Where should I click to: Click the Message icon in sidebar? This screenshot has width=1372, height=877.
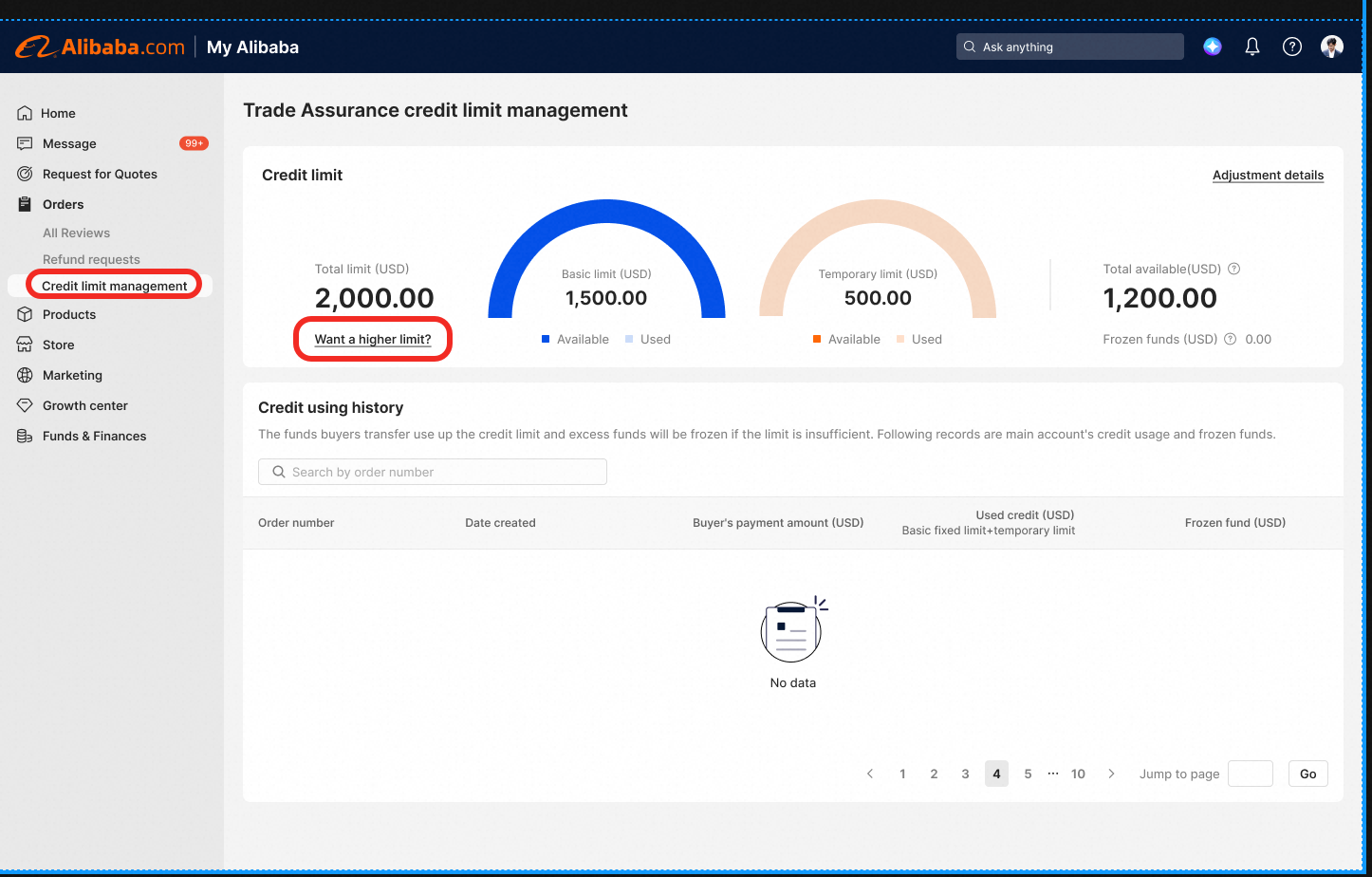tap(26, 143)
